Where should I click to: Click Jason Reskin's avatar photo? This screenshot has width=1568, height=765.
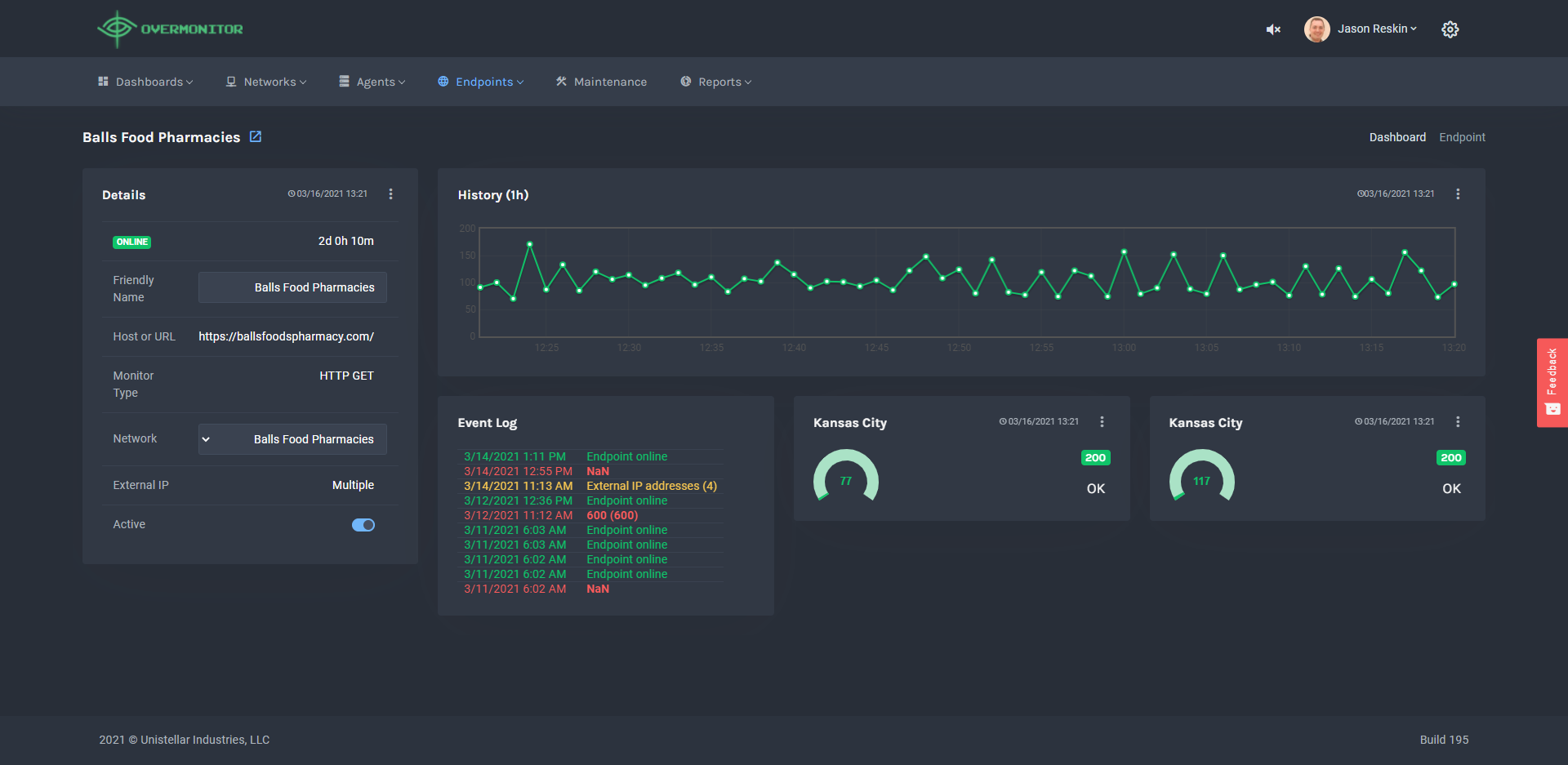point(1317,29)
